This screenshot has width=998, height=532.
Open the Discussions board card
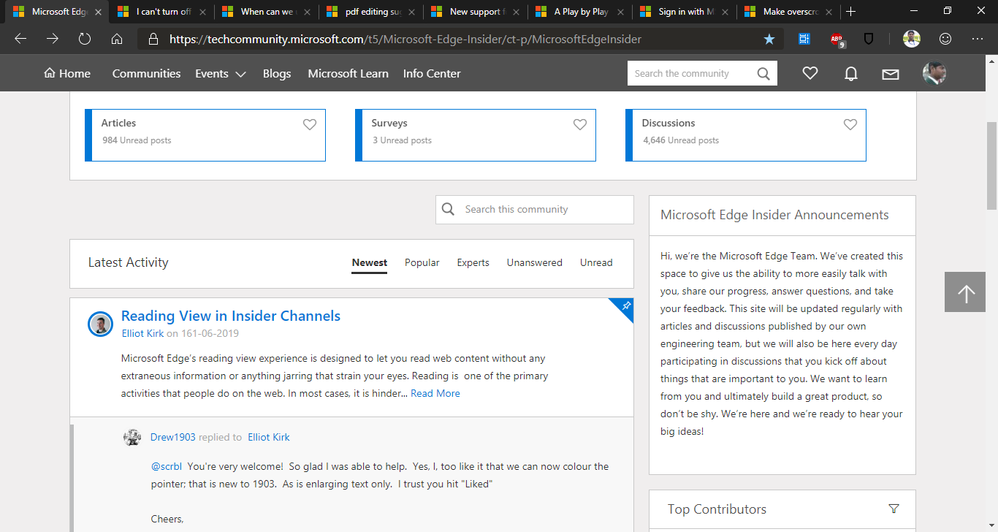coord(746,135)
